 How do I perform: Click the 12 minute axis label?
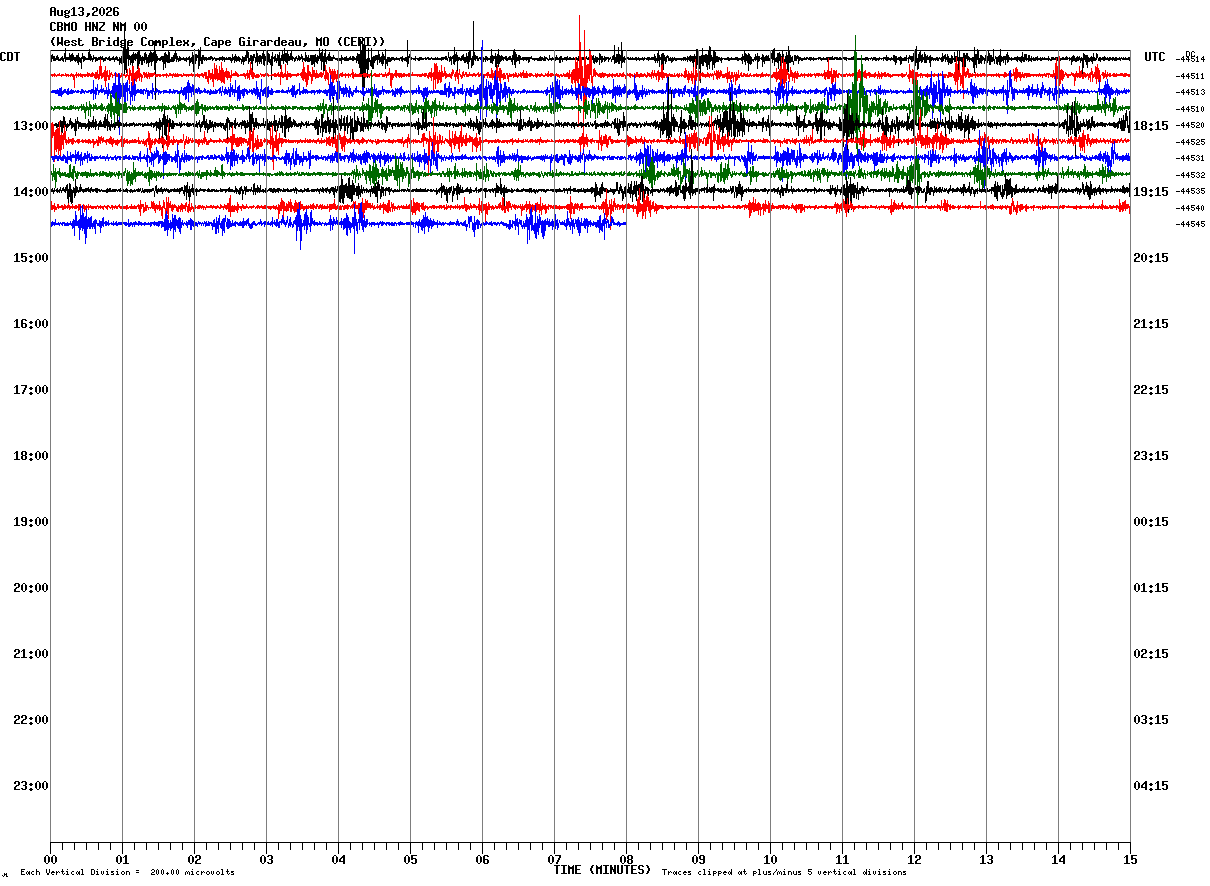914,860
